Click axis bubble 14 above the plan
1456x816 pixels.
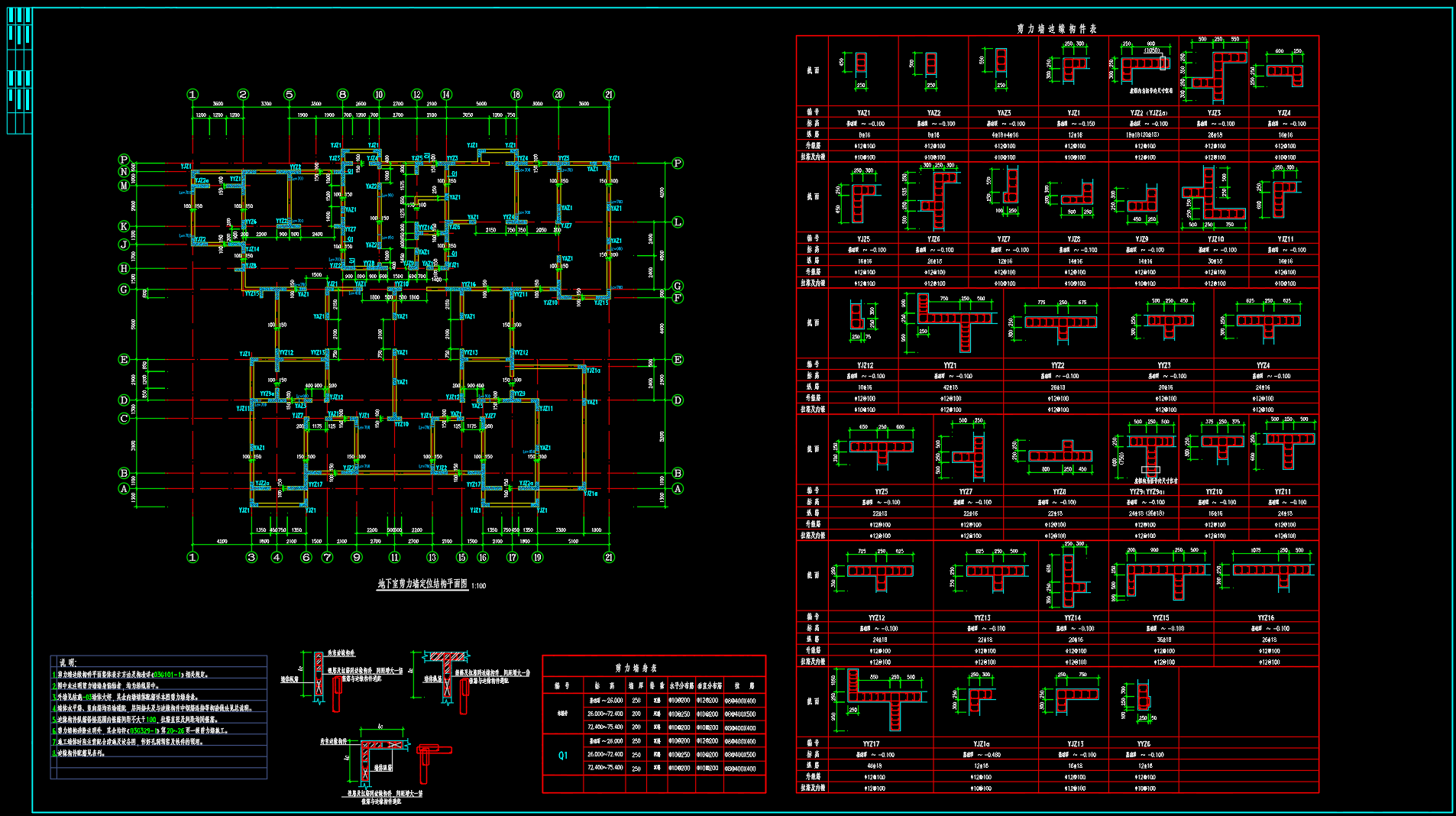(x=446, y=95)
